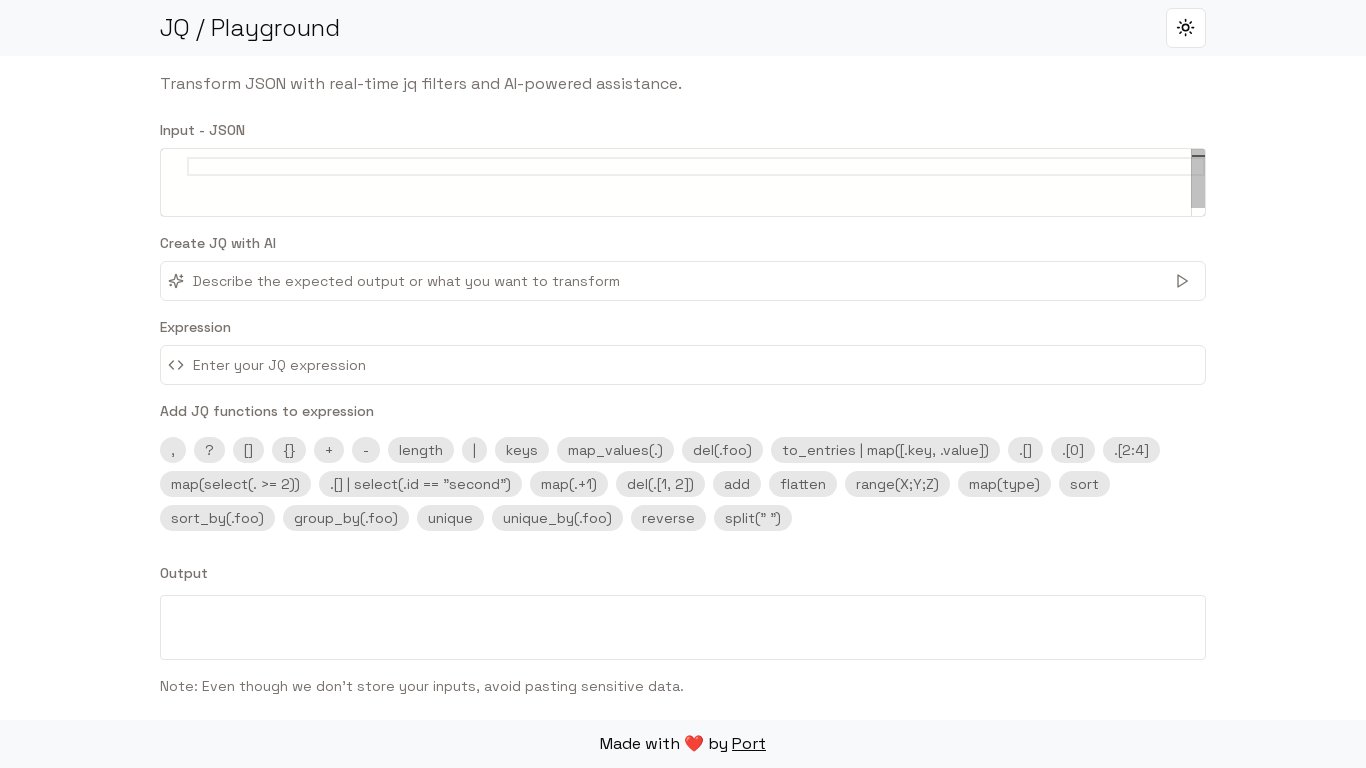1366x768 pixels.
Task: Add the .[] iterator chip
Action: point(1025,450)
